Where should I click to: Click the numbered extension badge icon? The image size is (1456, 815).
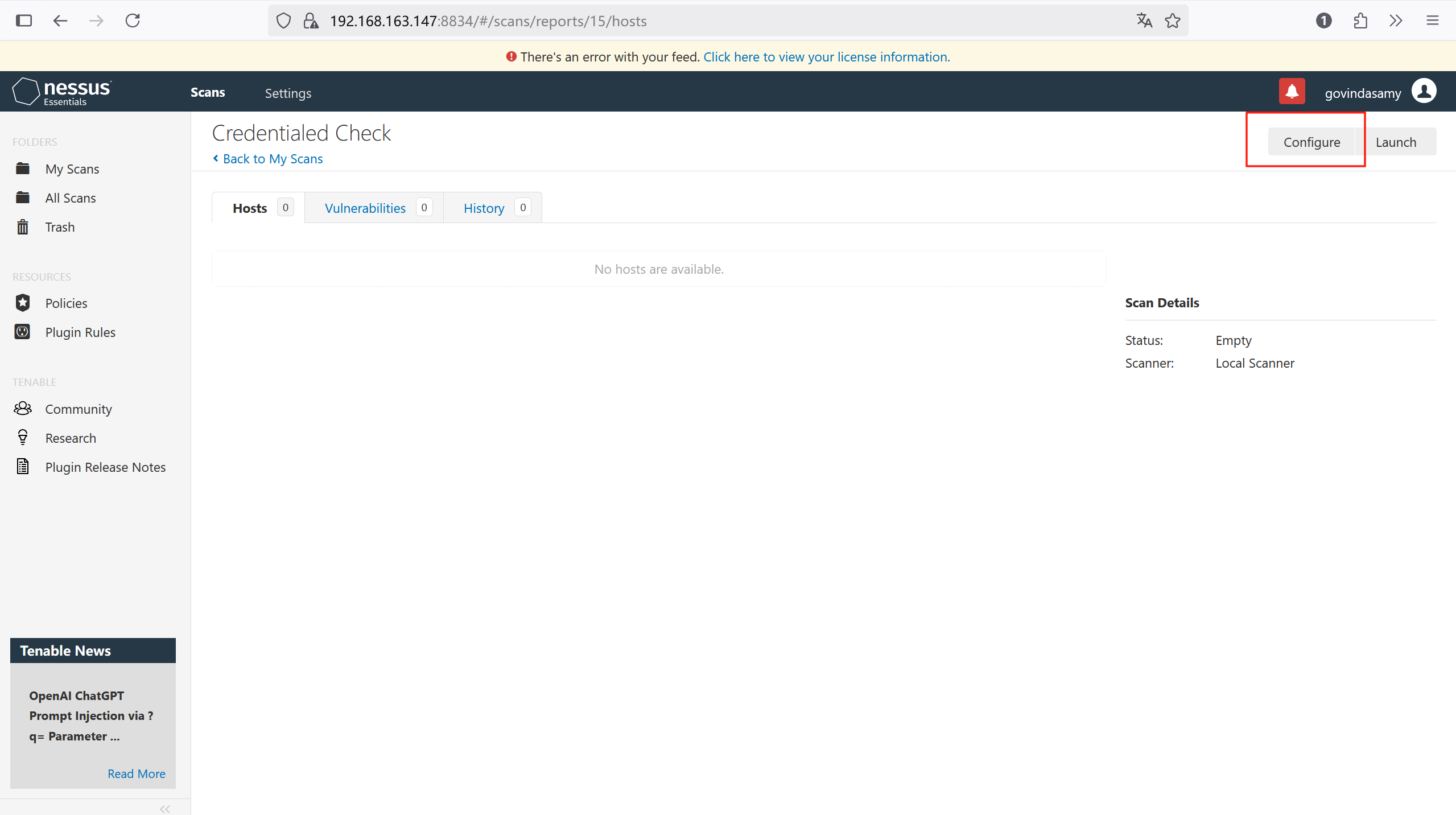(x=1324, y=21)
